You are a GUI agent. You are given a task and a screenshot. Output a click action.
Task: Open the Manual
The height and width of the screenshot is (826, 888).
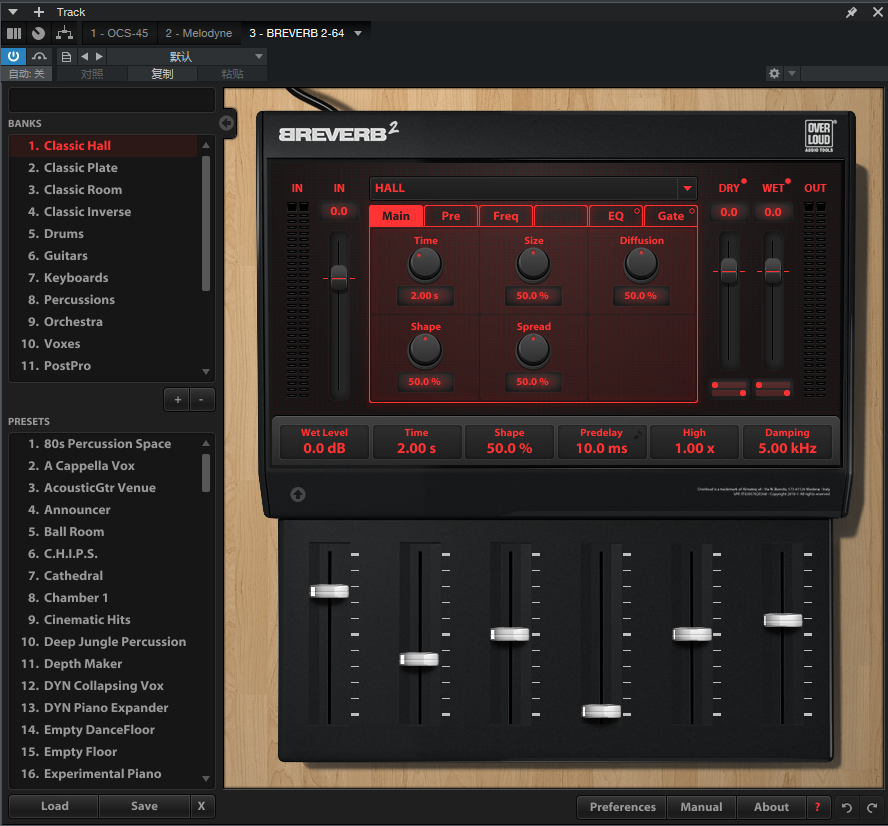click(701, 807)
